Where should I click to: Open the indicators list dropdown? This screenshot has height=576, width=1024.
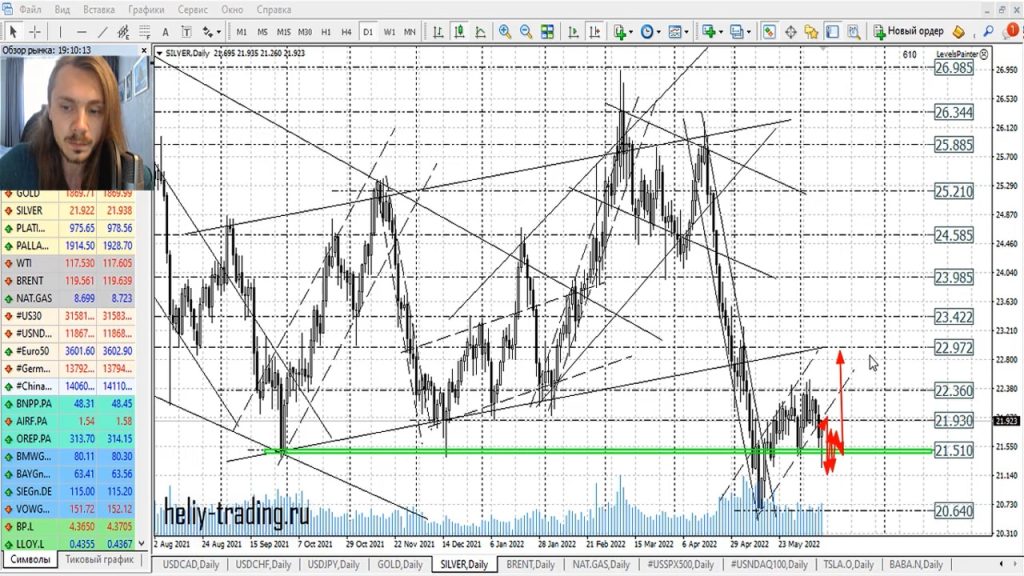pos(622,31)
